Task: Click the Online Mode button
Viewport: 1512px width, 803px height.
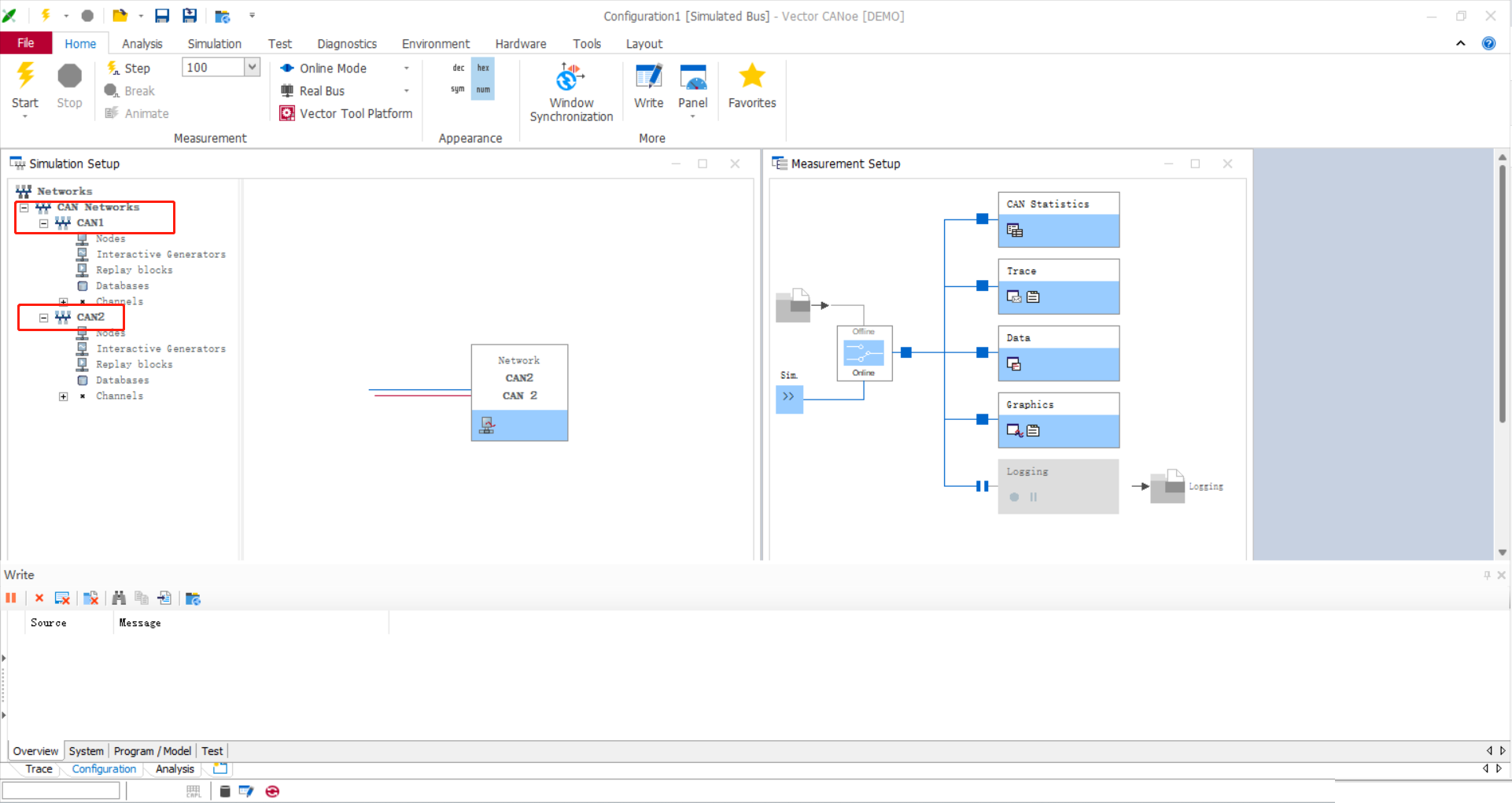Action: pyautogui.click(x=324, y=68)
